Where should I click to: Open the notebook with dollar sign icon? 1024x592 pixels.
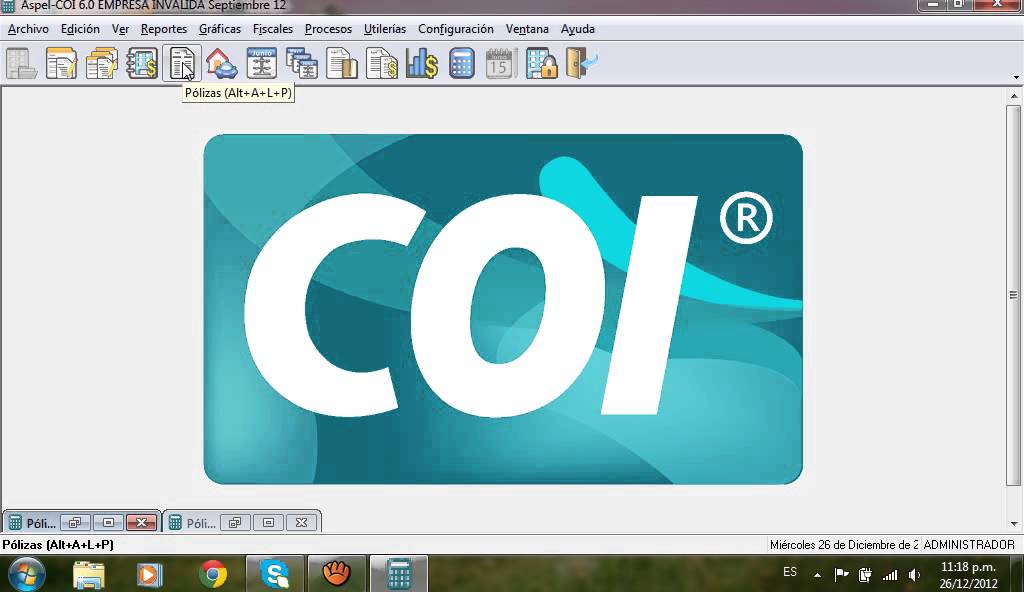point(142,63)
